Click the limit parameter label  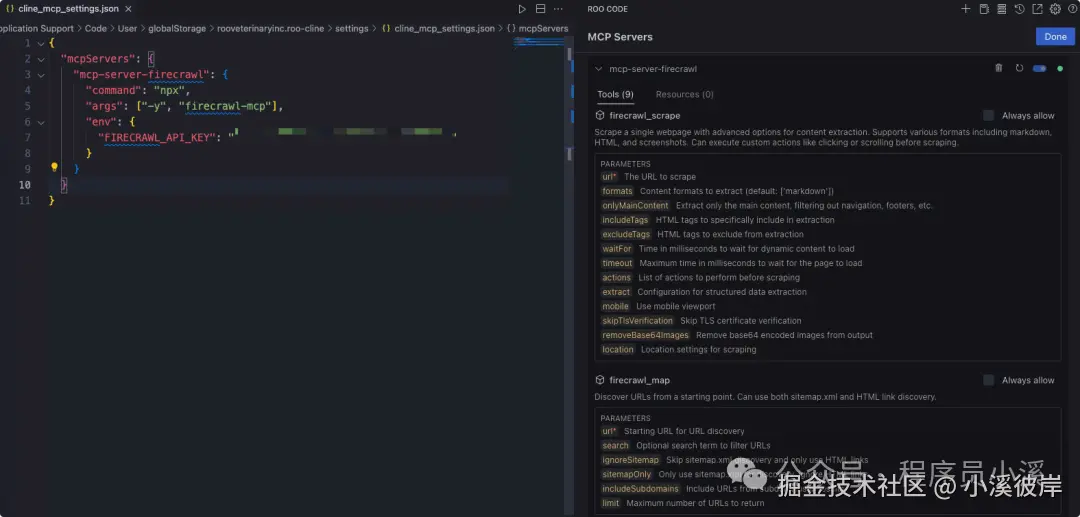(x=610, y=503)
